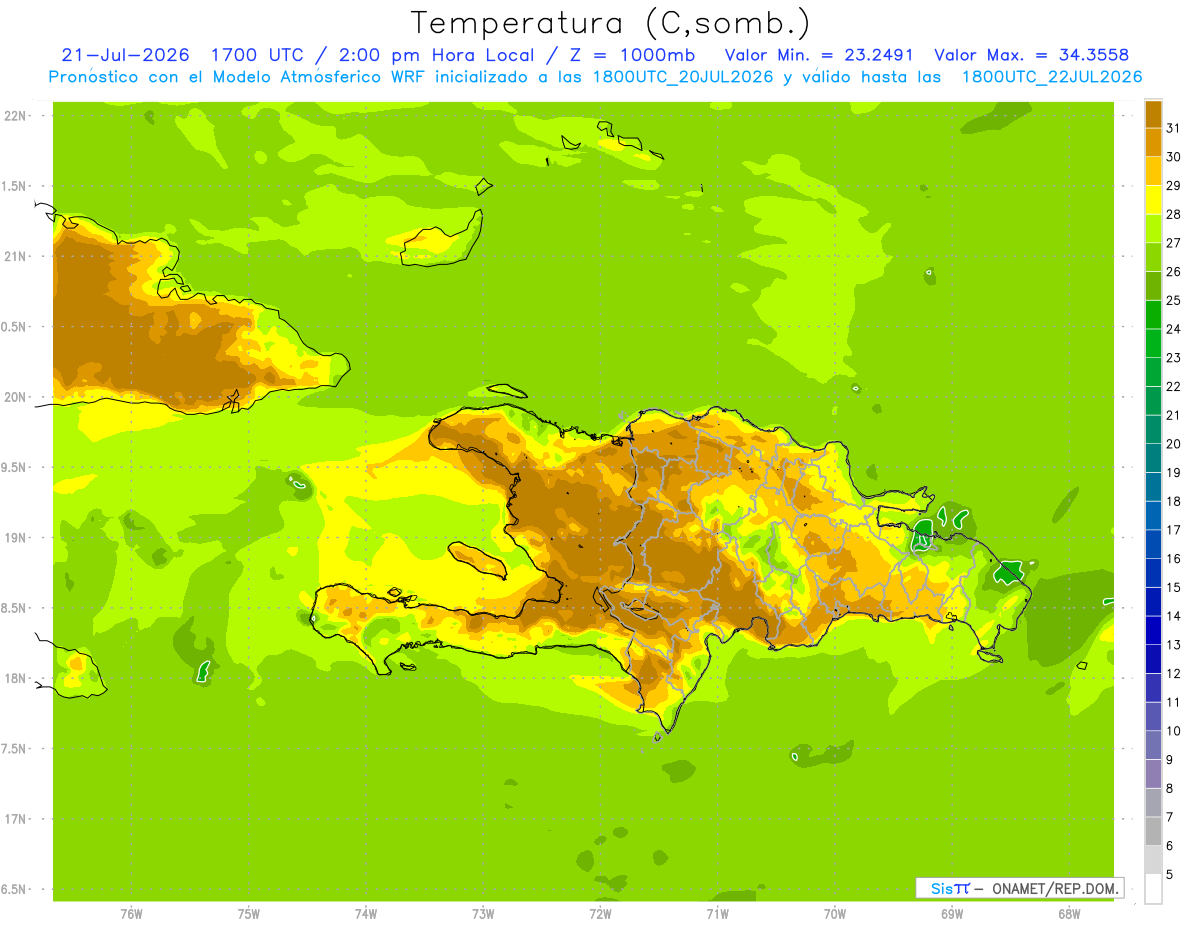Screen dimensions: 1200x927
Task: Click the "9.5N" latitude axis label
Action: [15, 467]
